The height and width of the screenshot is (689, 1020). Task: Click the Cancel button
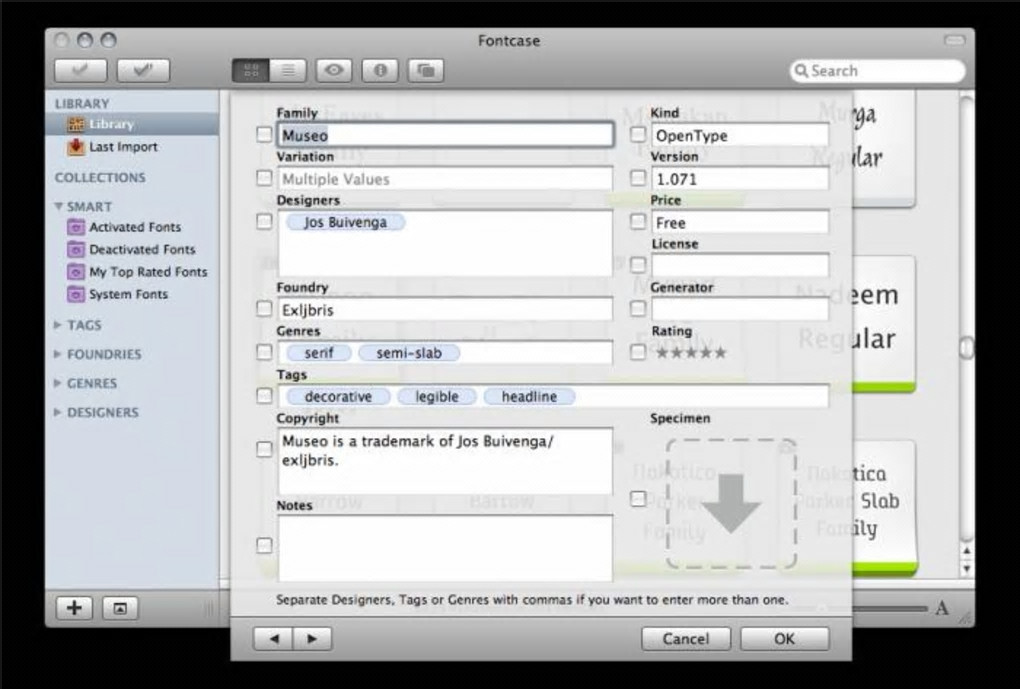686,639
